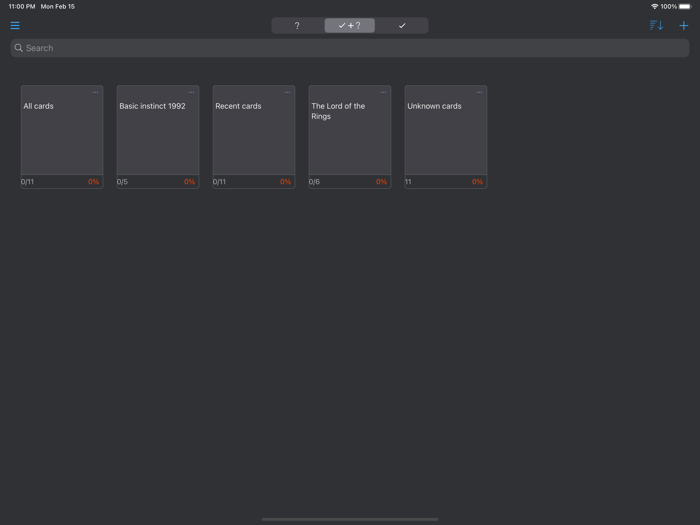Open the sort order options
The width and height of the screenshot is (700, 525).
(656, 26)
